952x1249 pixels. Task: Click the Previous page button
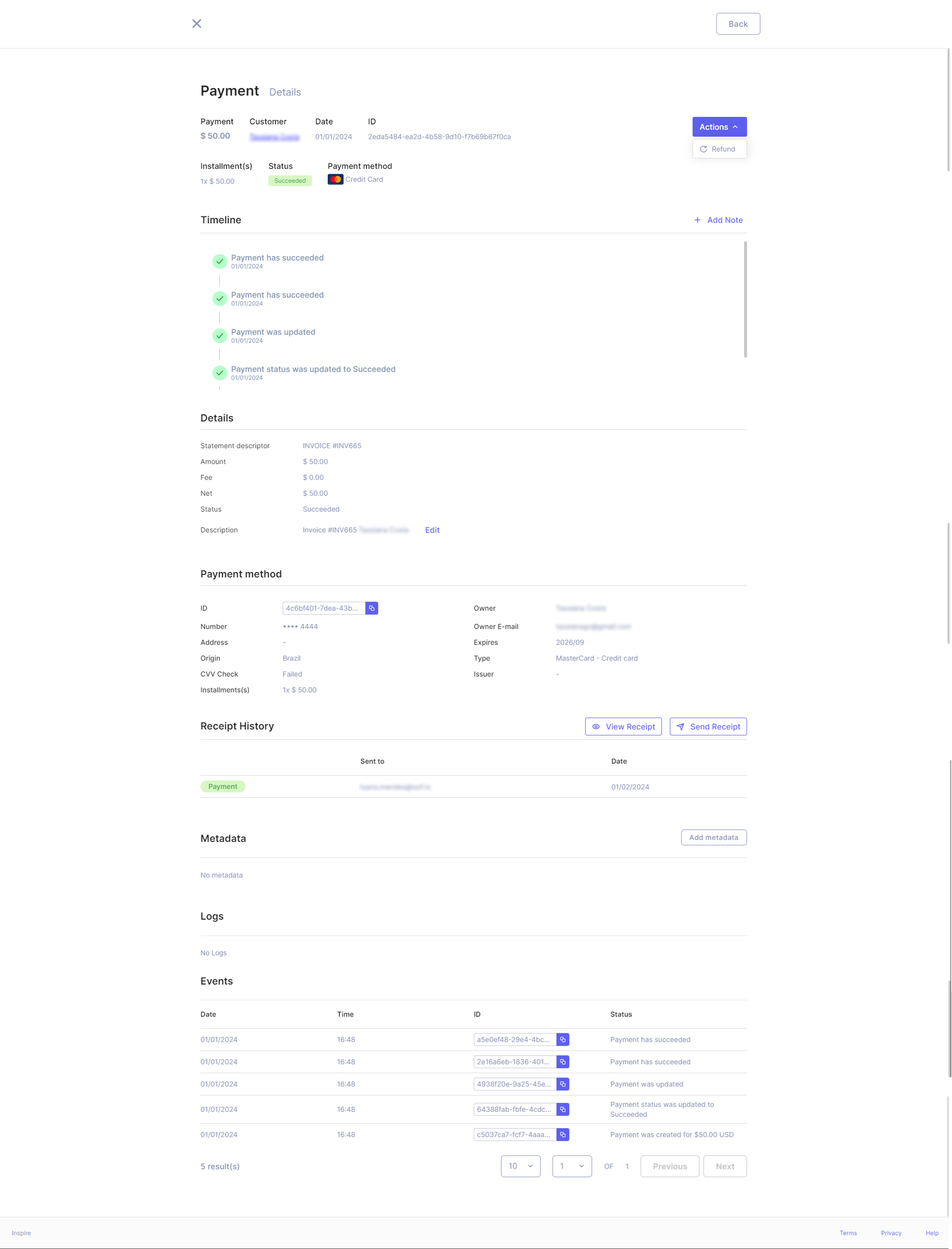pyautogui.click(x=669, y=1166)
